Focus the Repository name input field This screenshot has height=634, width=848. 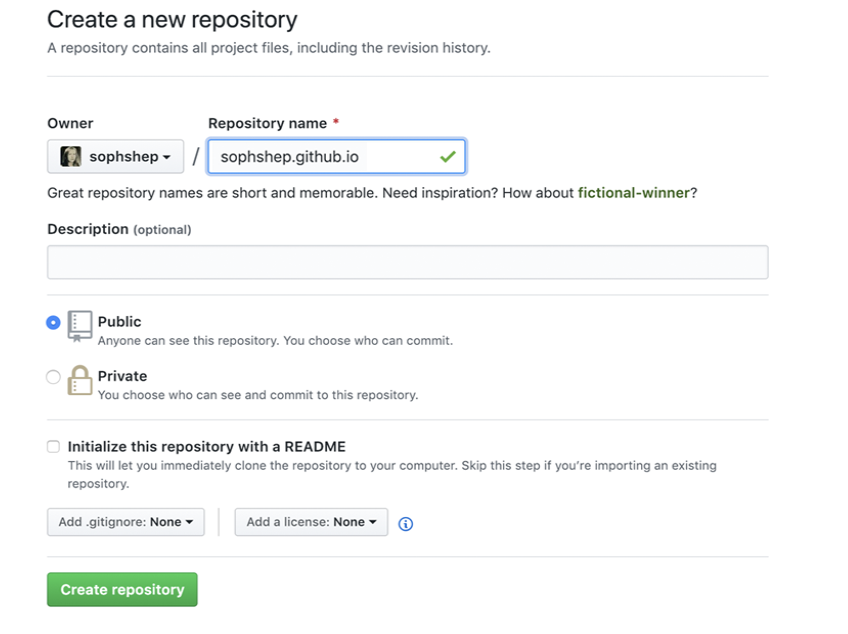point(336,157)
